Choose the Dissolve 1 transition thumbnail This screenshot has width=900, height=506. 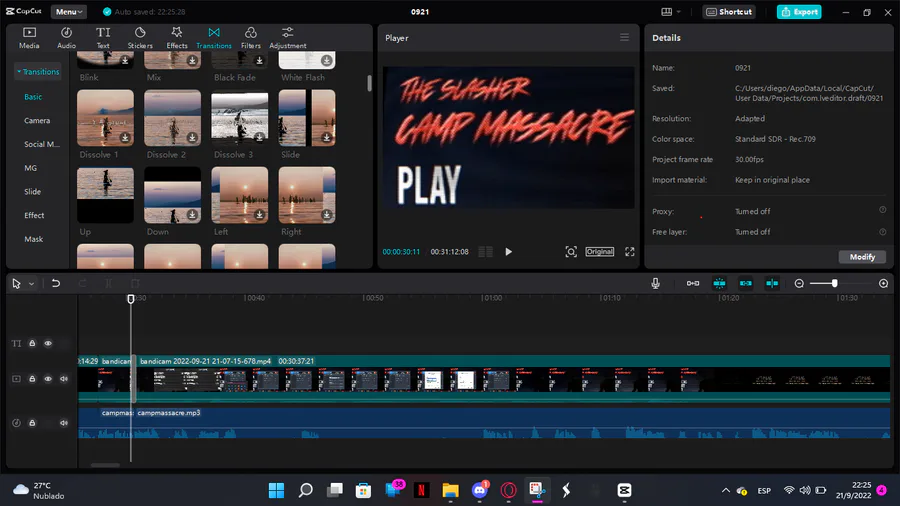click(x=105, y=118)
